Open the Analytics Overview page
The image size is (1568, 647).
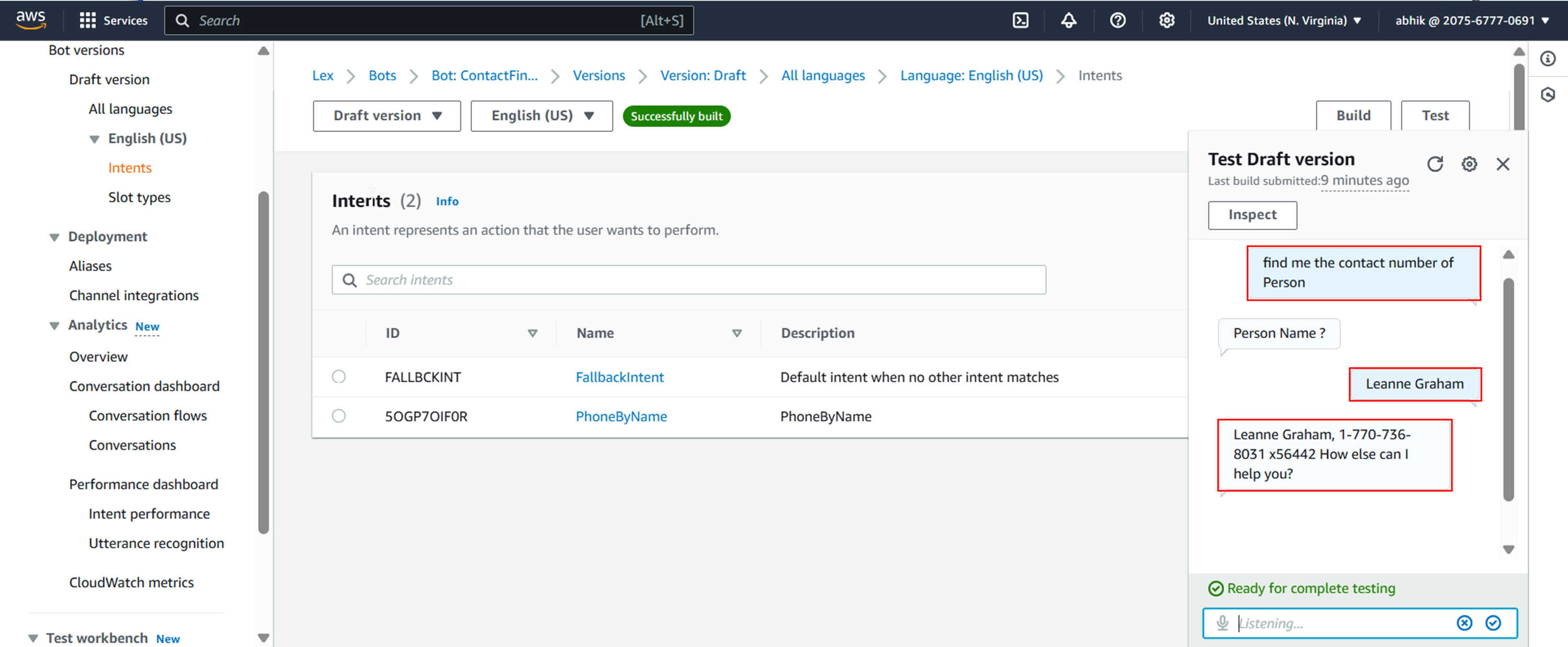point(98,356)
